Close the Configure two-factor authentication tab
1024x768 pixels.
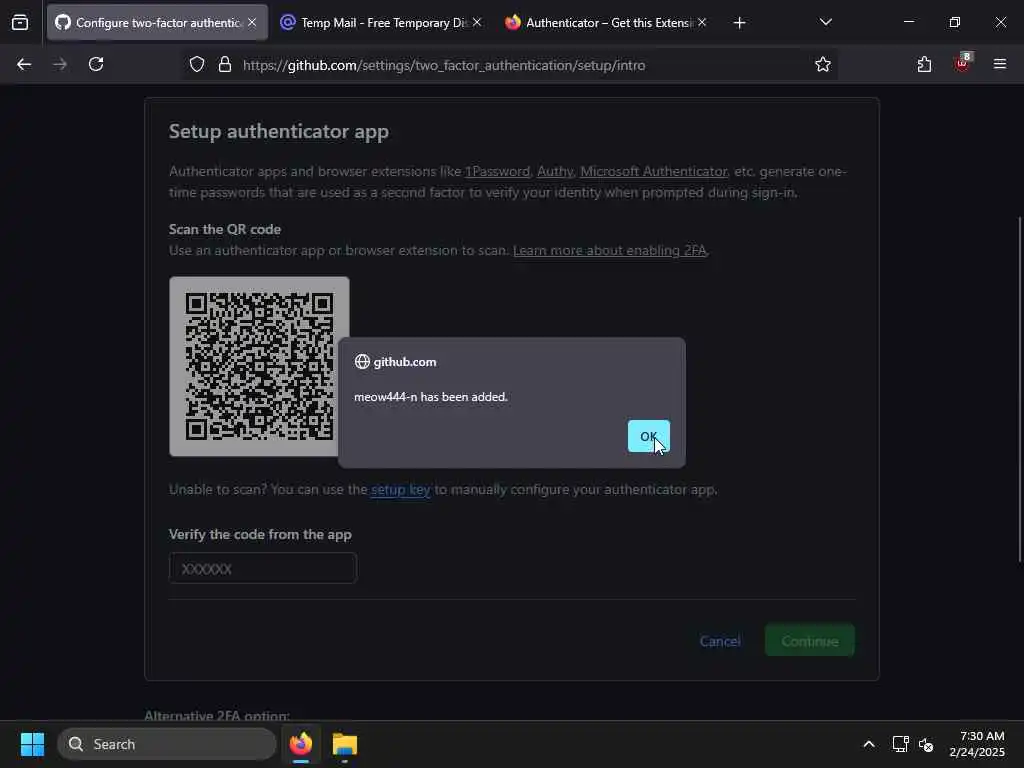[x=252, y=22]
